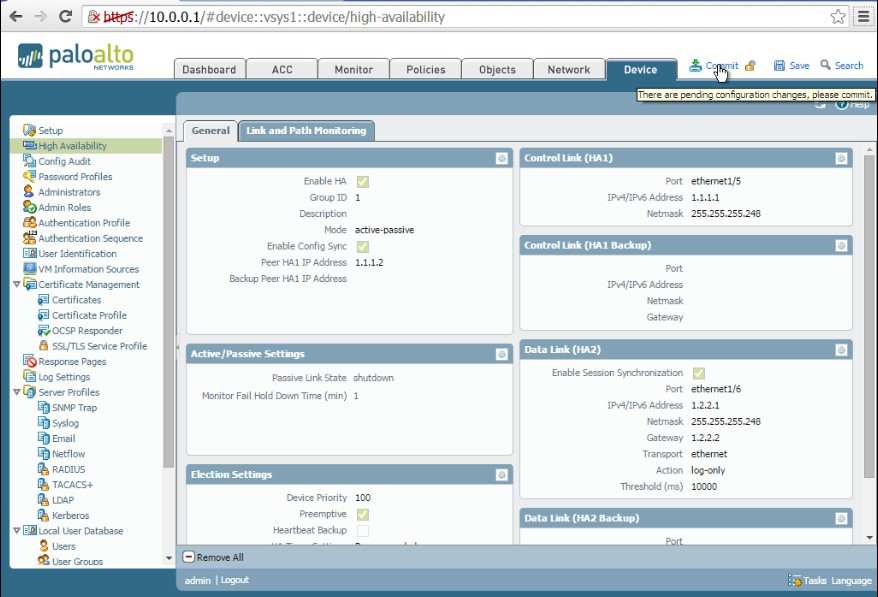Toggle the Enable Config Sync checkbox
878x597 pixels.
coord(362,246)
